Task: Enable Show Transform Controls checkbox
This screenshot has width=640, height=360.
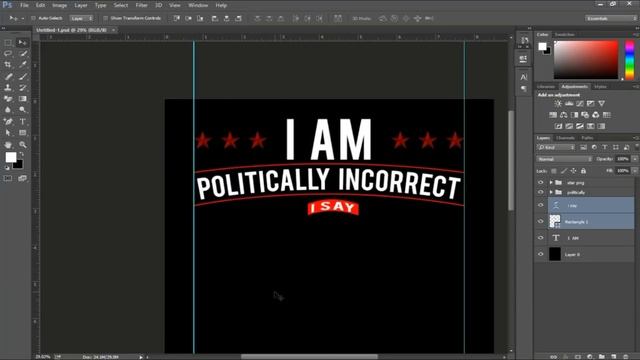Action: pyautogui.click(x=106, y=18)
